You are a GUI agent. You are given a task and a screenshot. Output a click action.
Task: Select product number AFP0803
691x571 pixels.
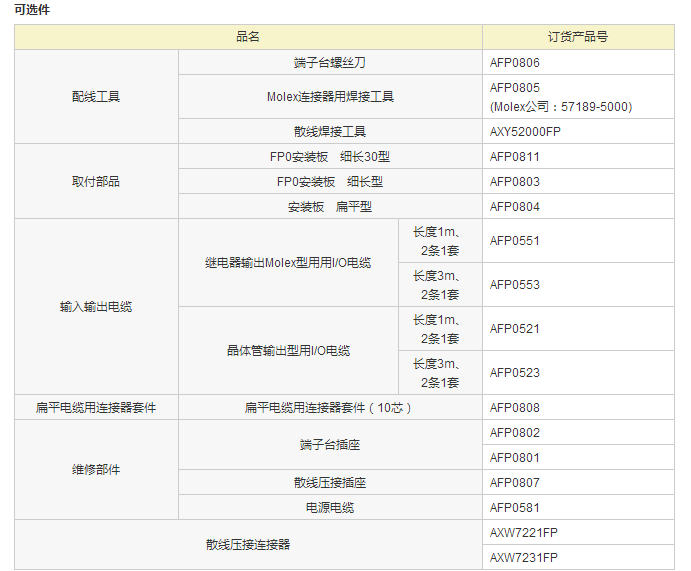pos(514,182)
